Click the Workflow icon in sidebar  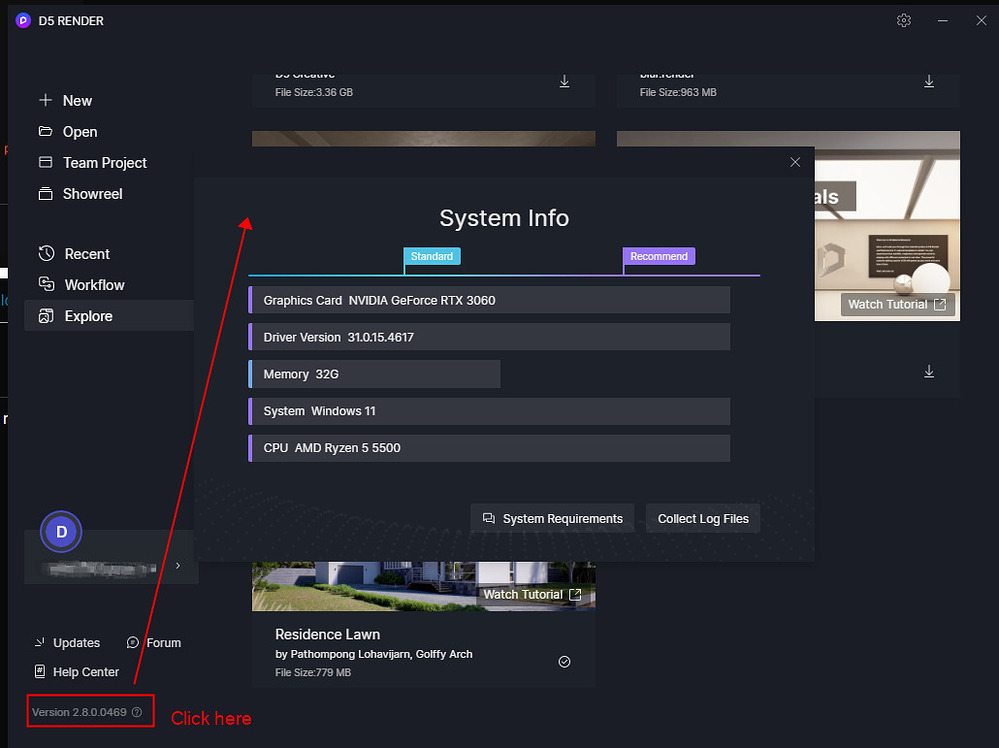44,284
